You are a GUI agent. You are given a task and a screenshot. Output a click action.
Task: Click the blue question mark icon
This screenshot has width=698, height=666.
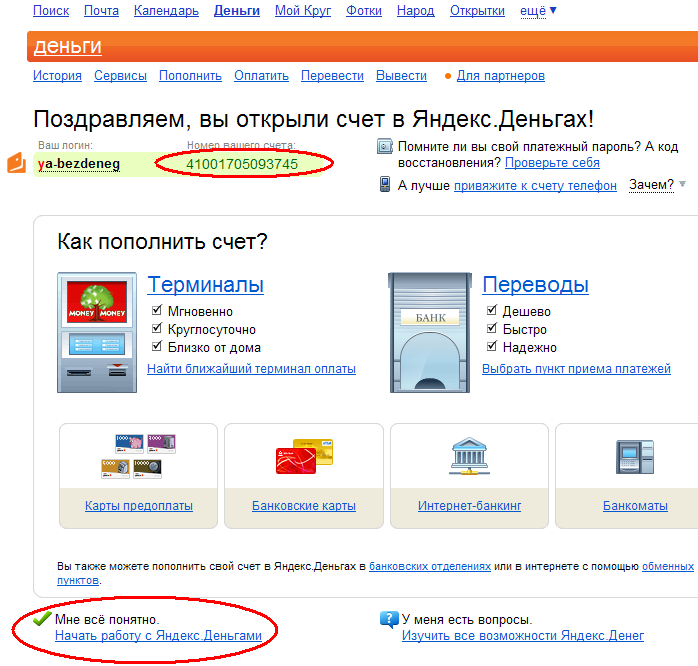tap(389, 620)
